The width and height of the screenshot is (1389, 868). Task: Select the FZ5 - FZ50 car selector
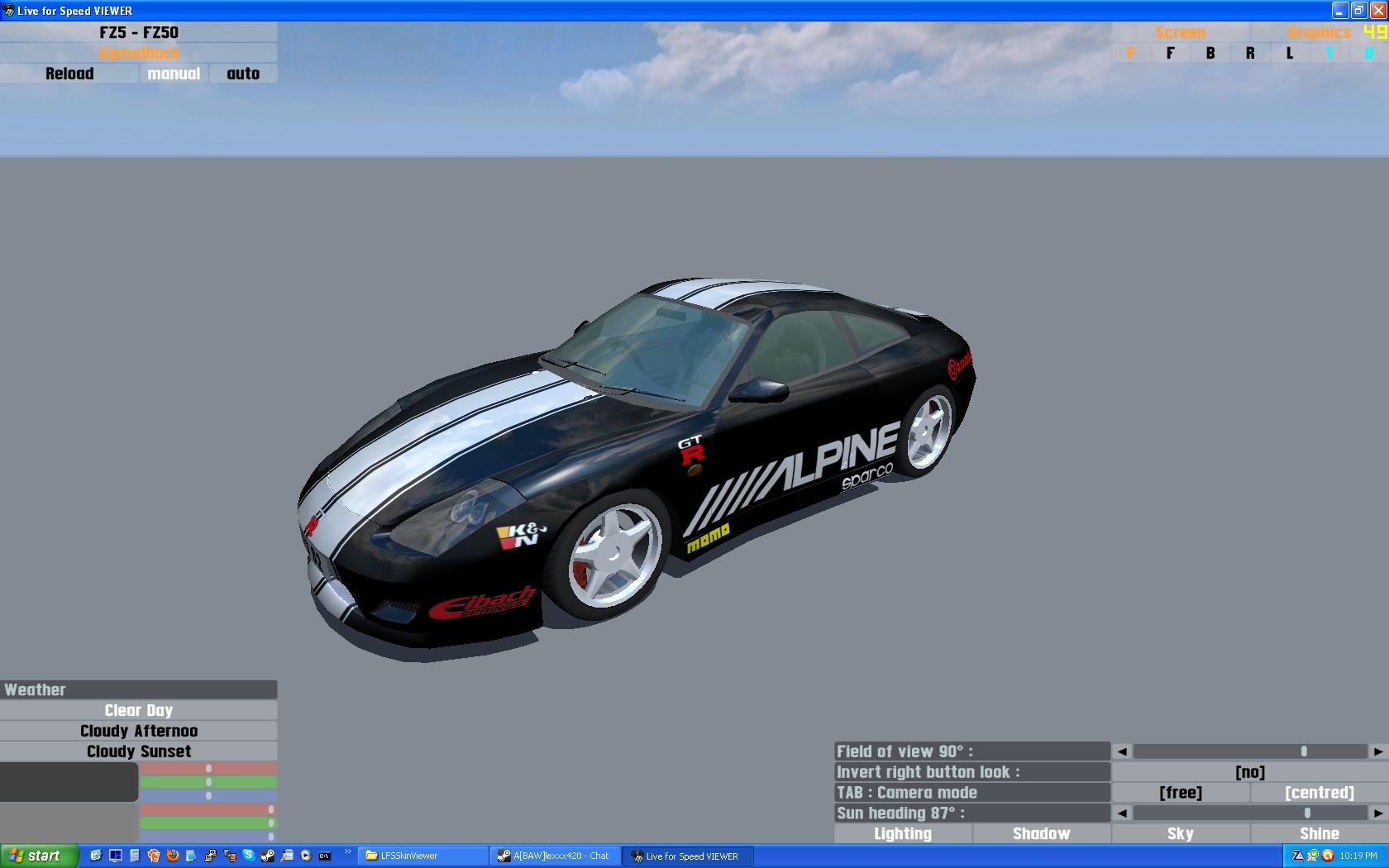pos(139,32)
